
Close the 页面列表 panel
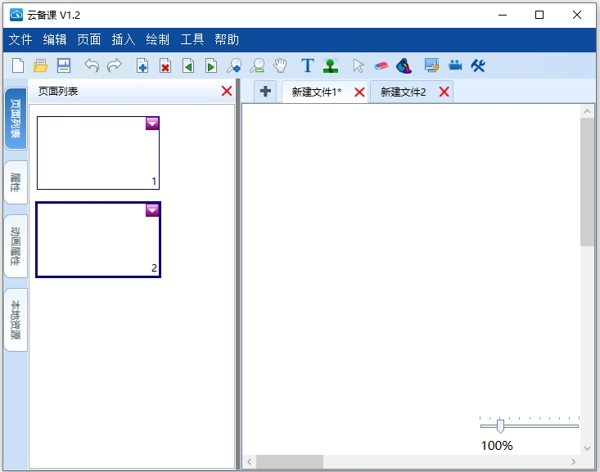[226, 91]
